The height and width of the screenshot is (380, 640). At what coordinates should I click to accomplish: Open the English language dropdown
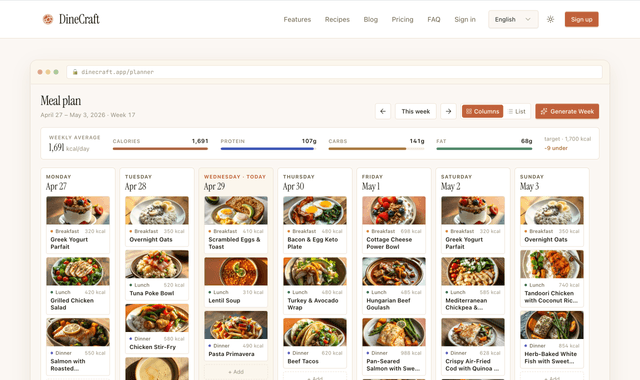click(x=513, y=19)
